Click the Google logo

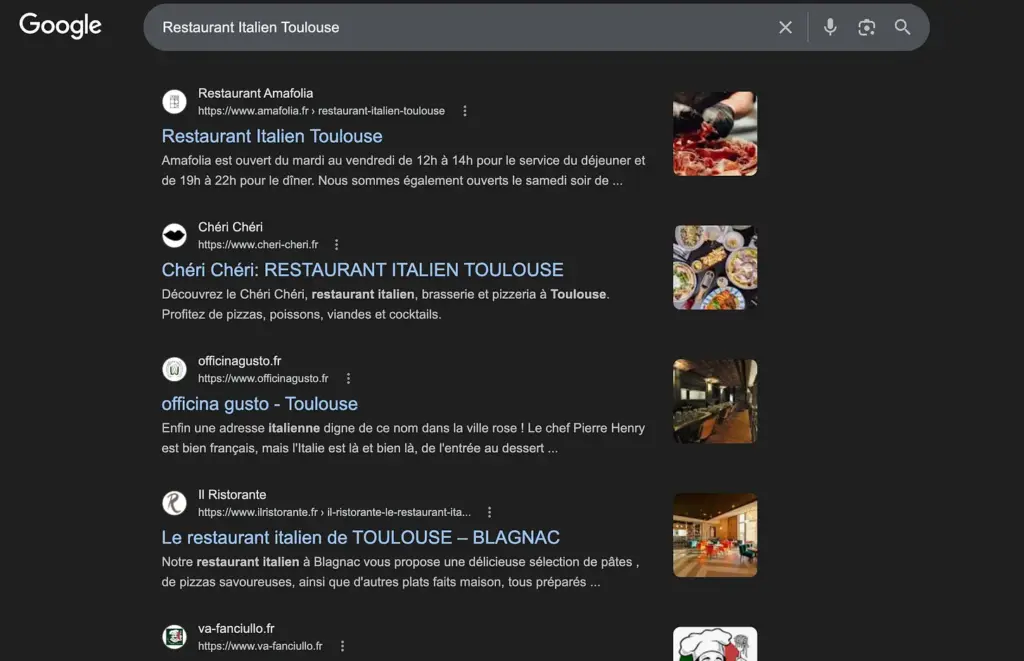[x=60, y=25]
